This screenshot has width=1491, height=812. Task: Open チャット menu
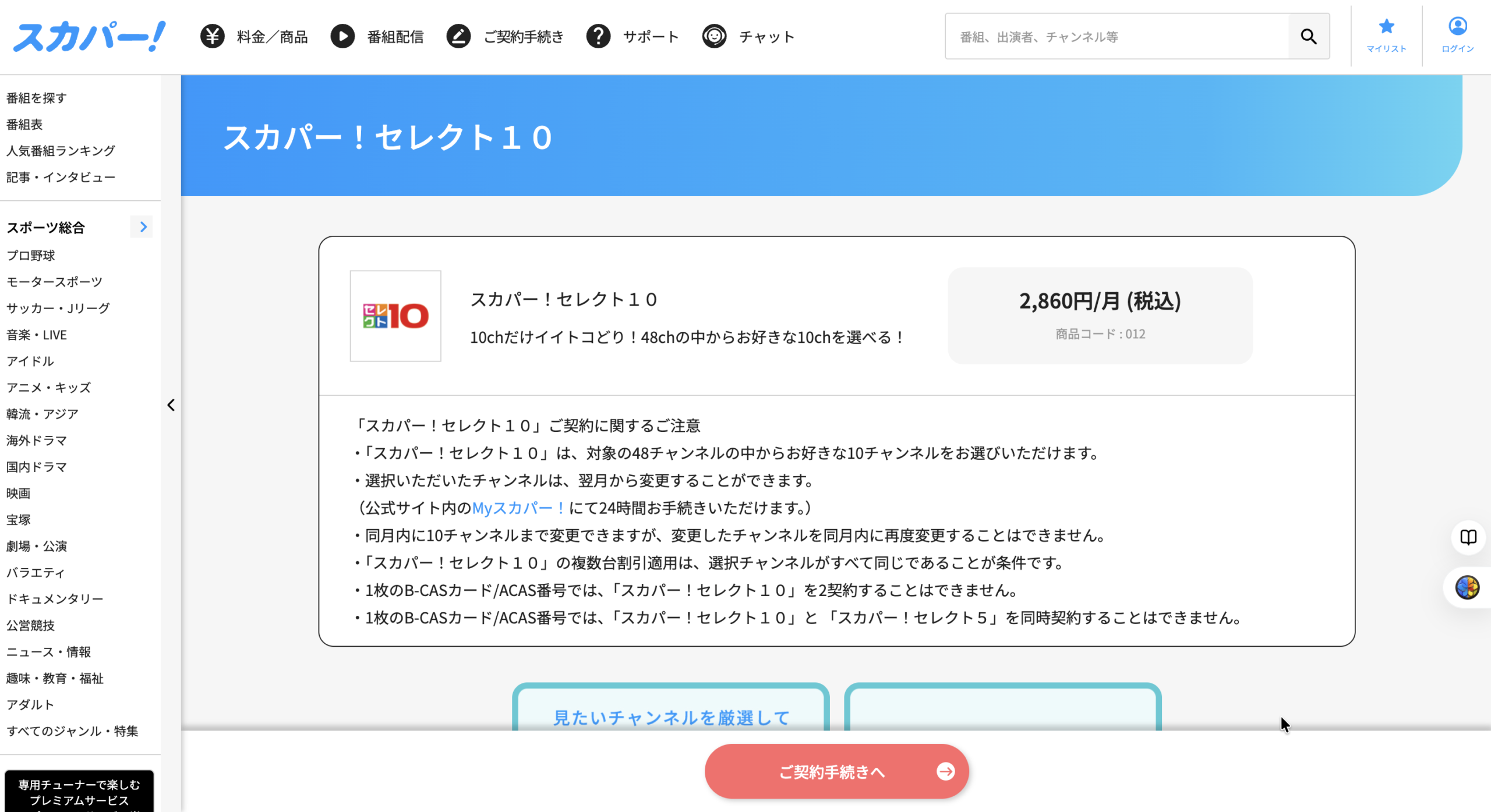tap(767, 37)
